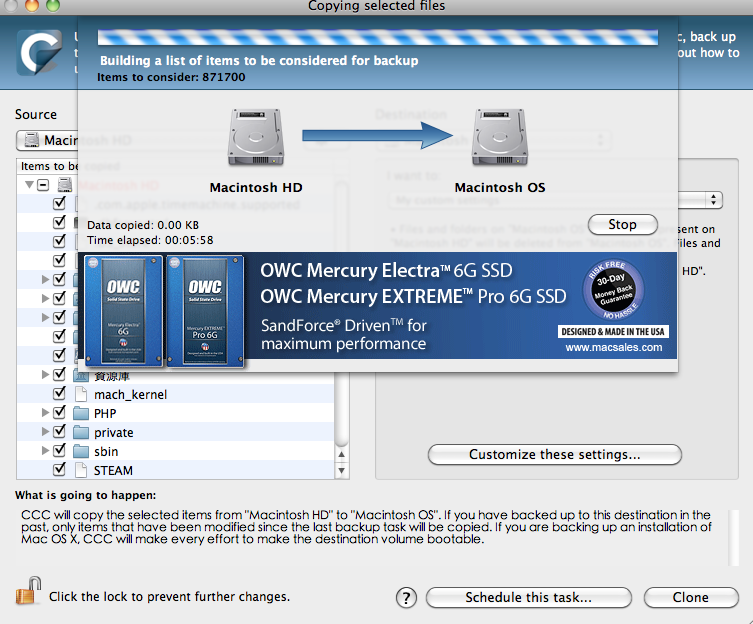Viewport: 753px width, 624px height.
Task: Select the PHP row label
Action: 105,414
